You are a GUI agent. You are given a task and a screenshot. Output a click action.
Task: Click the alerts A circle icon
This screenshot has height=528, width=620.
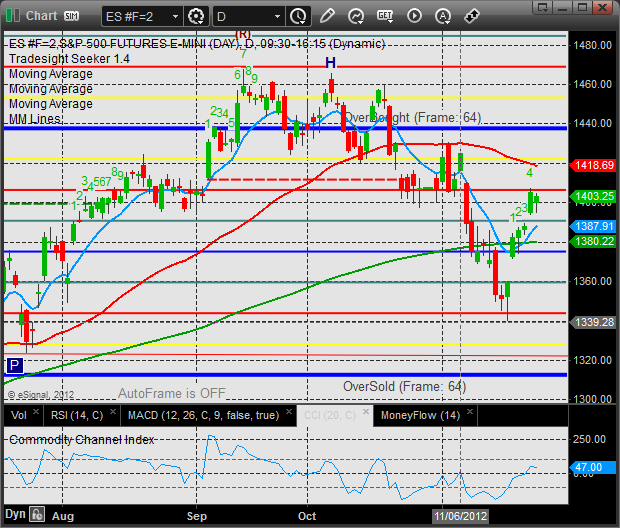point(443,16)
